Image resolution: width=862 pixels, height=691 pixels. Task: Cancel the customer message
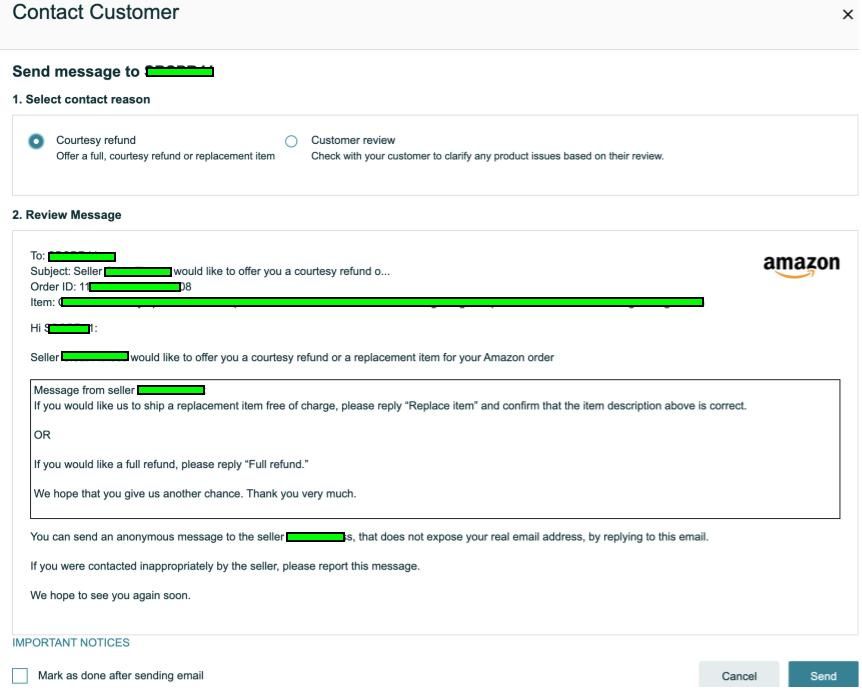coord(739,676)
